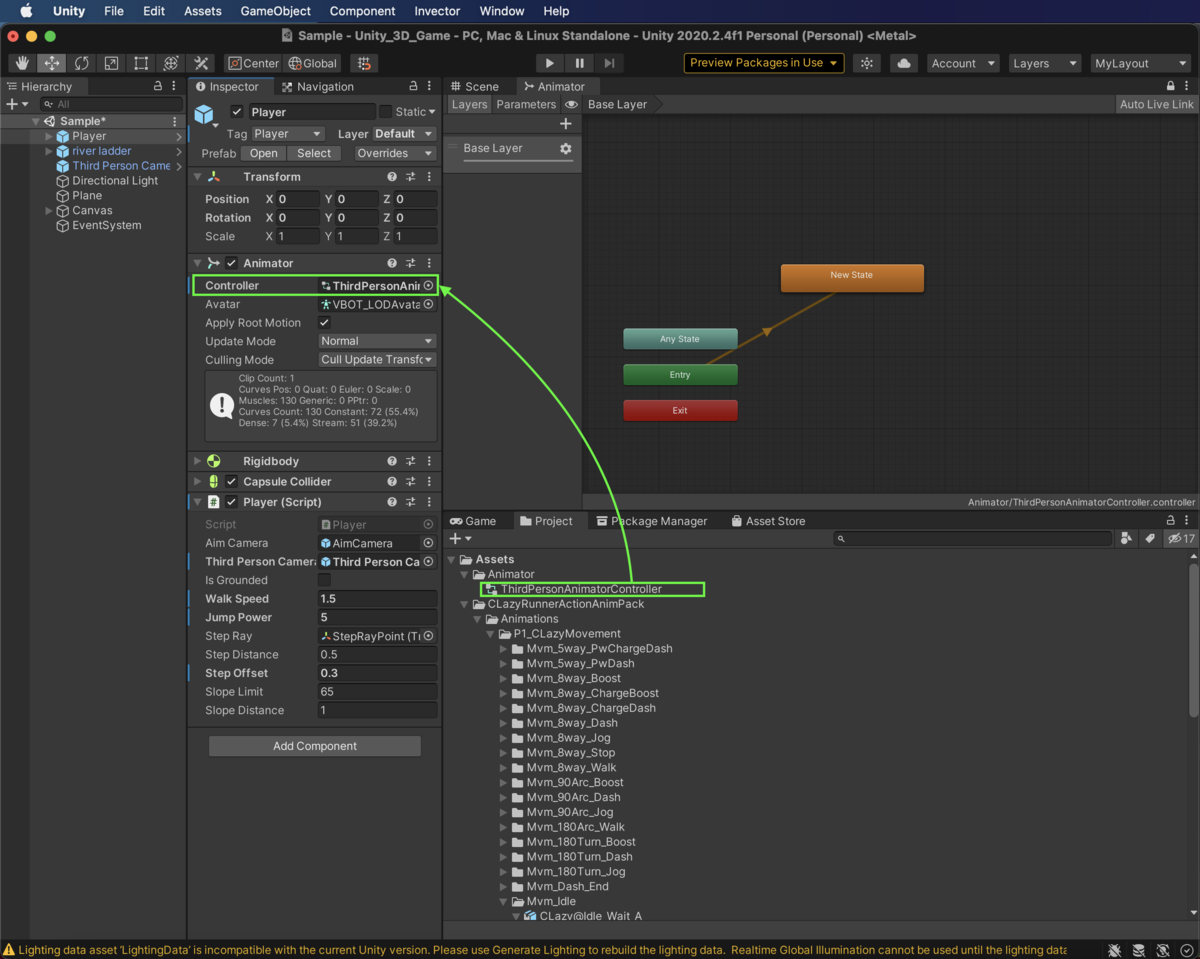Screen dimensions: 1200x959
Task: Open MyLayout dropdown
Action: coord(1140,63)
